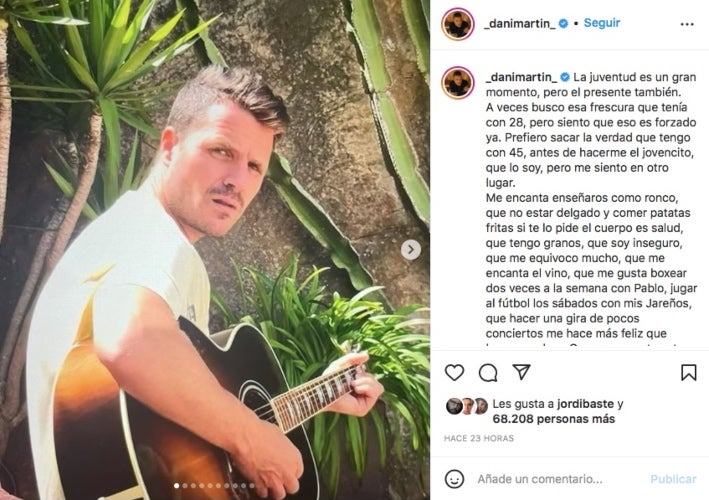Click _danimartin_ username in header

520,24
